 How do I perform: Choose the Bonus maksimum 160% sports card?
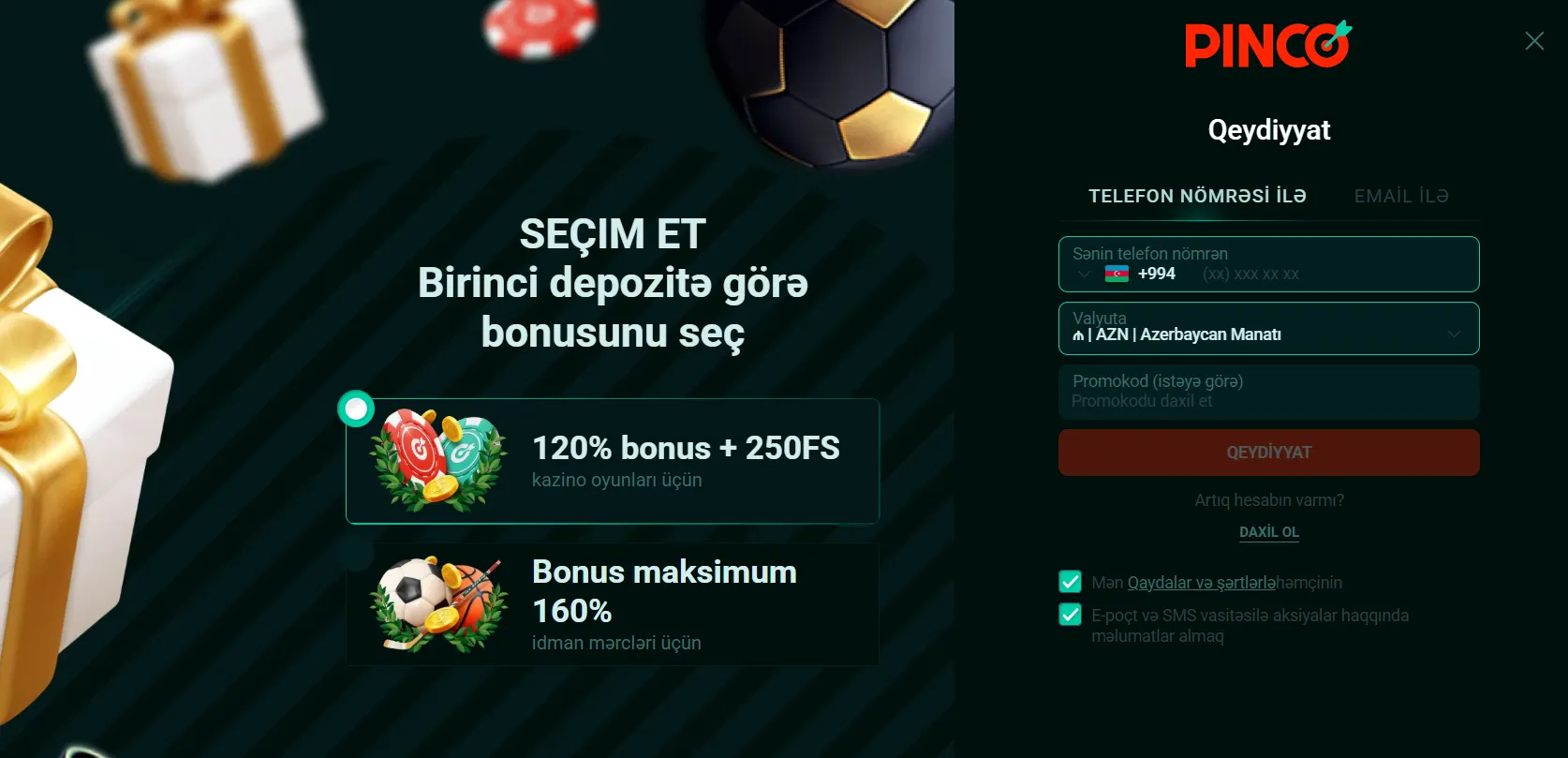tap(613, 604)
